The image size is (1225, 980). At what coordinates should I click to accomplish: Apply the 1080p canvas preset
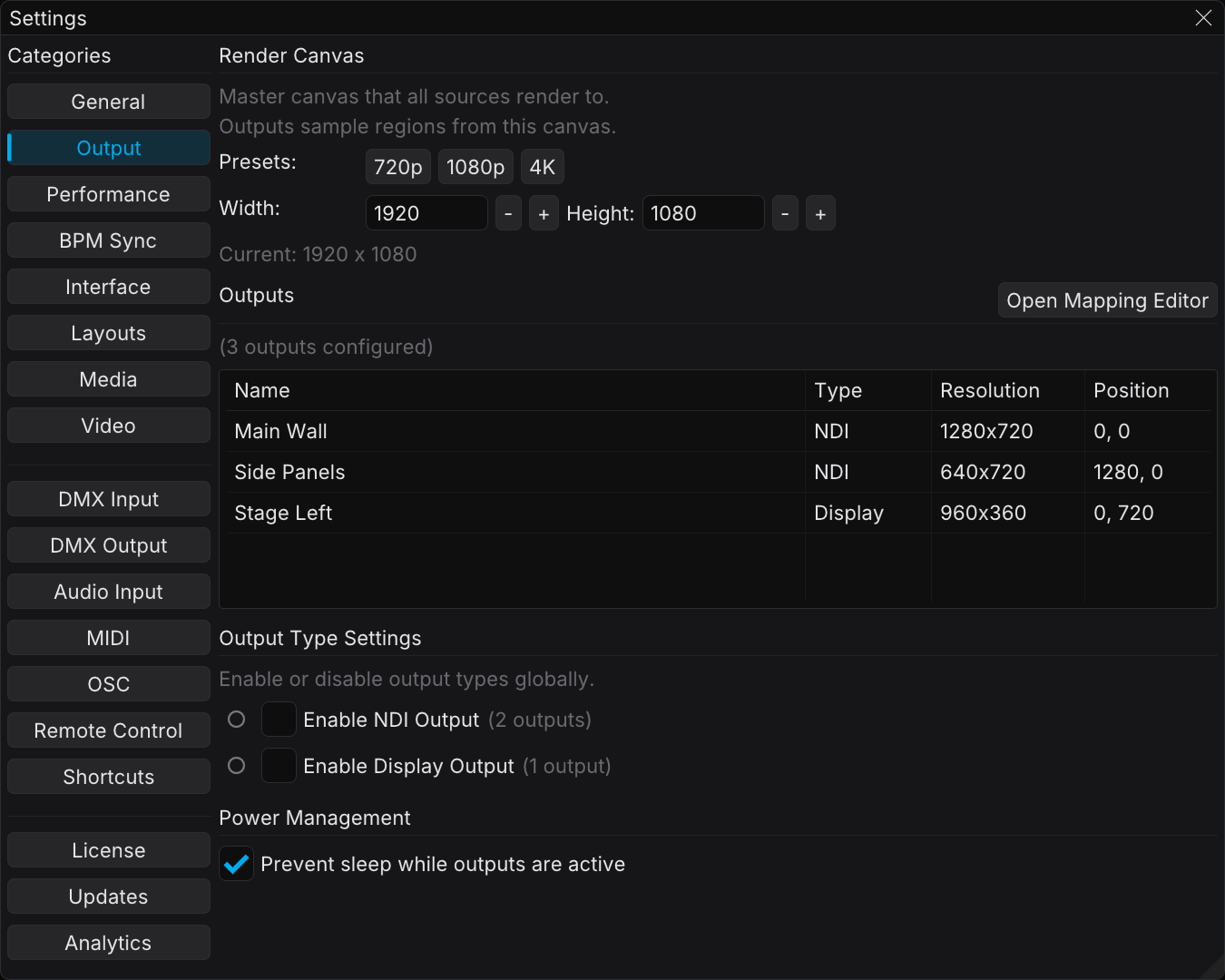[x=475, y=167]
